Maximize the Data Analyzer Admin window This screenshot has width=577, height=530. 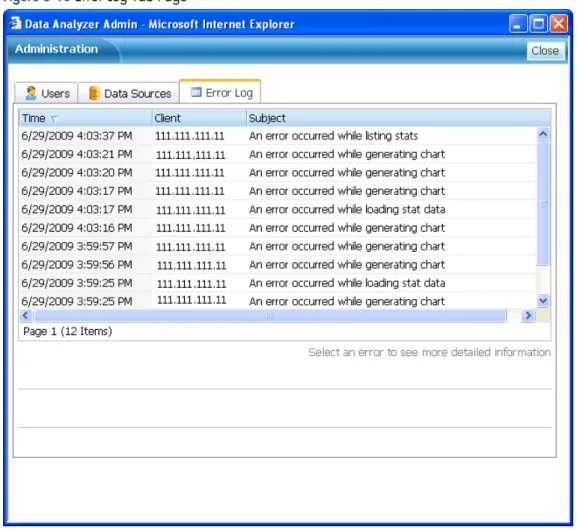tap(538, 24)
